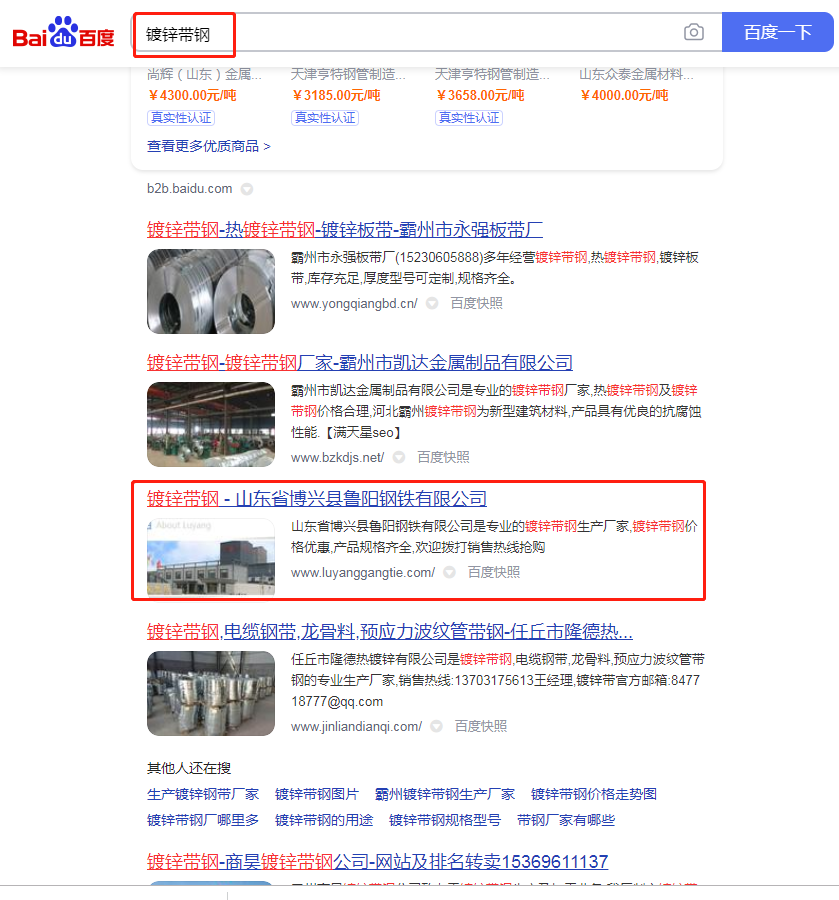Search related 镀锌带钢价格走势图

593,794
